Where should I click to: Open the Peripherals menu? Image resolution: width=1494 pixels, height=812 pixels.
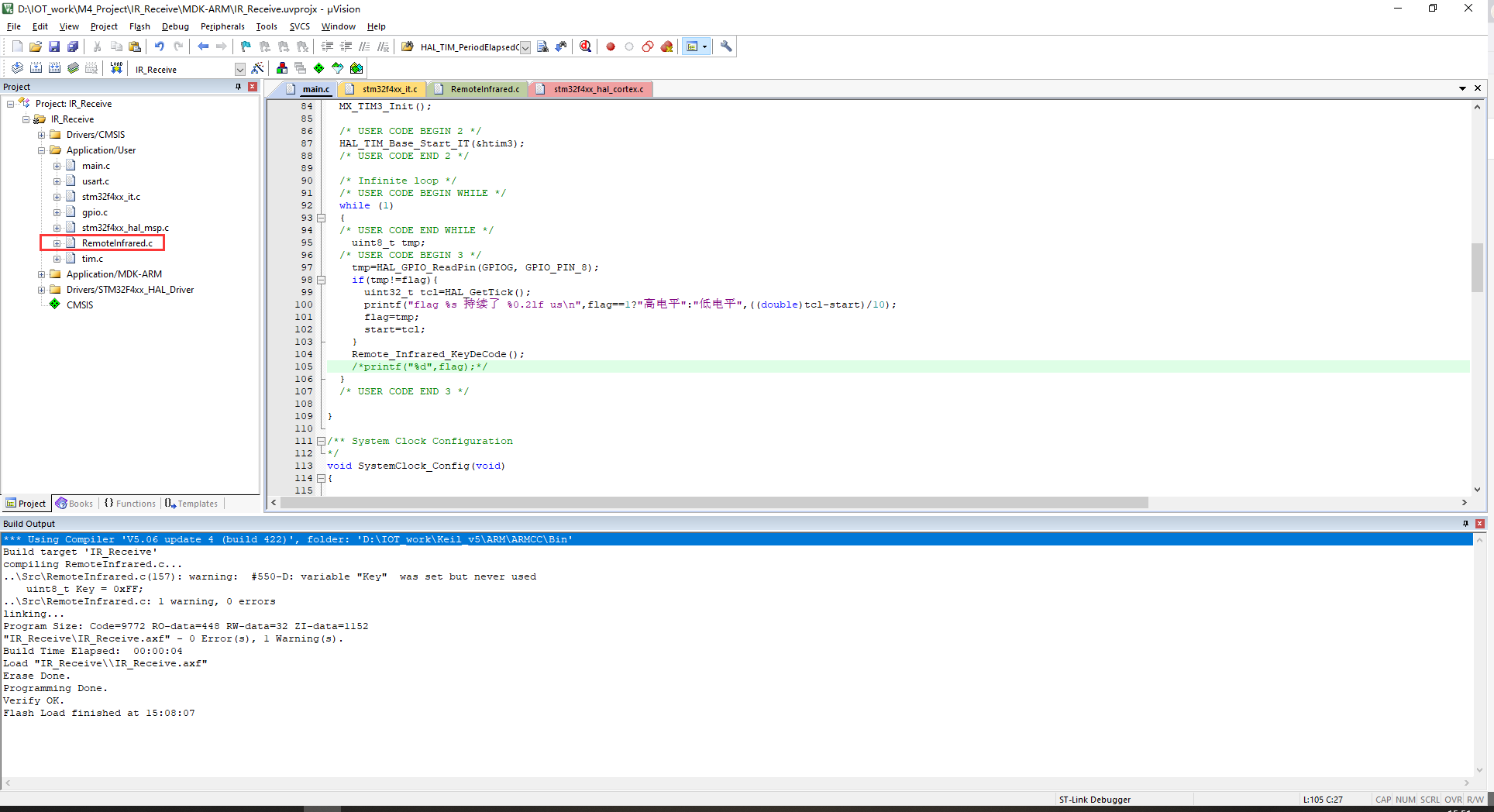[x=222, y=26]
